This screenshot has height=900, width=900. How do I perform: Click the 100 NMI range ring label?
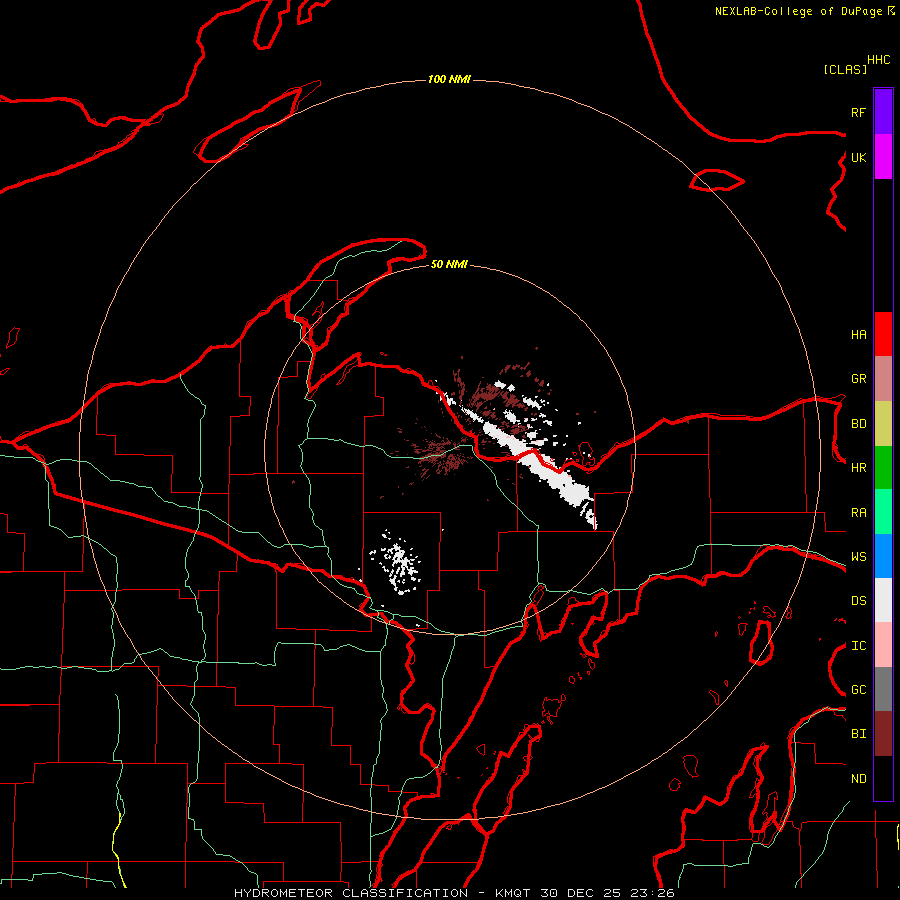tap(449, 79)
